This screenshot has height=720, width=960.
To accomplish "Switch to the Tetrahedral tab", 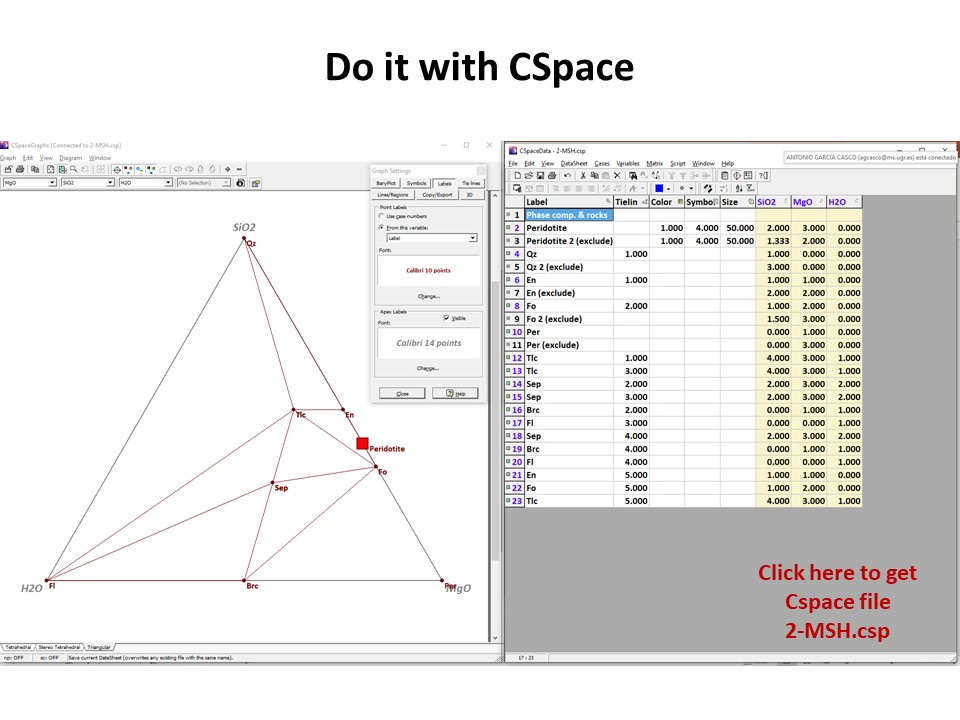I will coord(18,647).
